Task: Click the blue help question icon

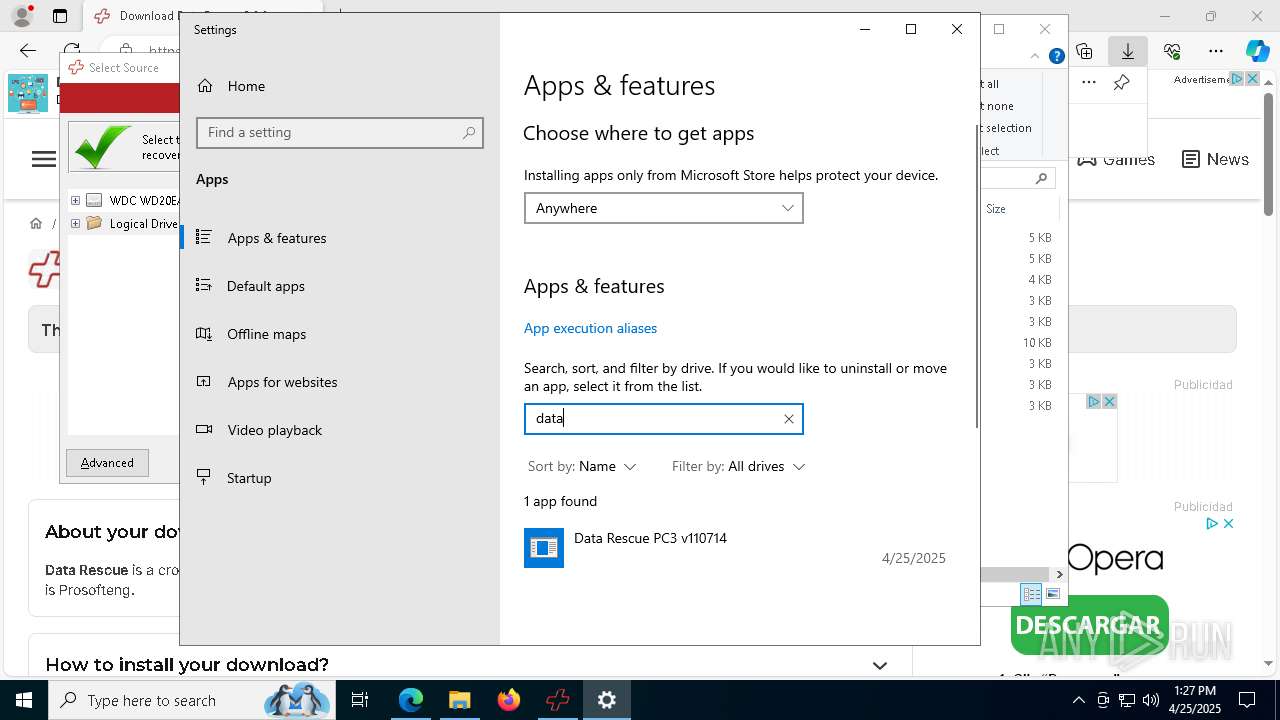Action: click(1056, 56)
